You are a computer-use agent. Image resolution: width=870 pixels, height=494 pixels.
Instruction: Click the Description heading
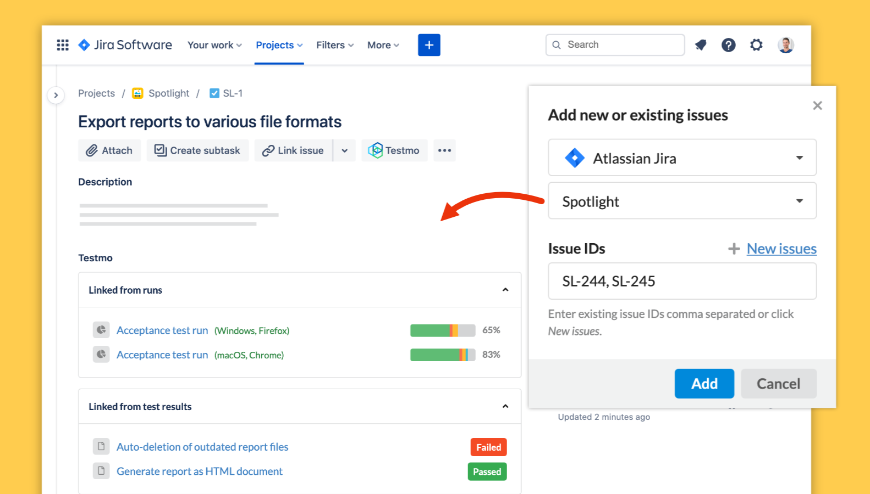click(105, 182)
